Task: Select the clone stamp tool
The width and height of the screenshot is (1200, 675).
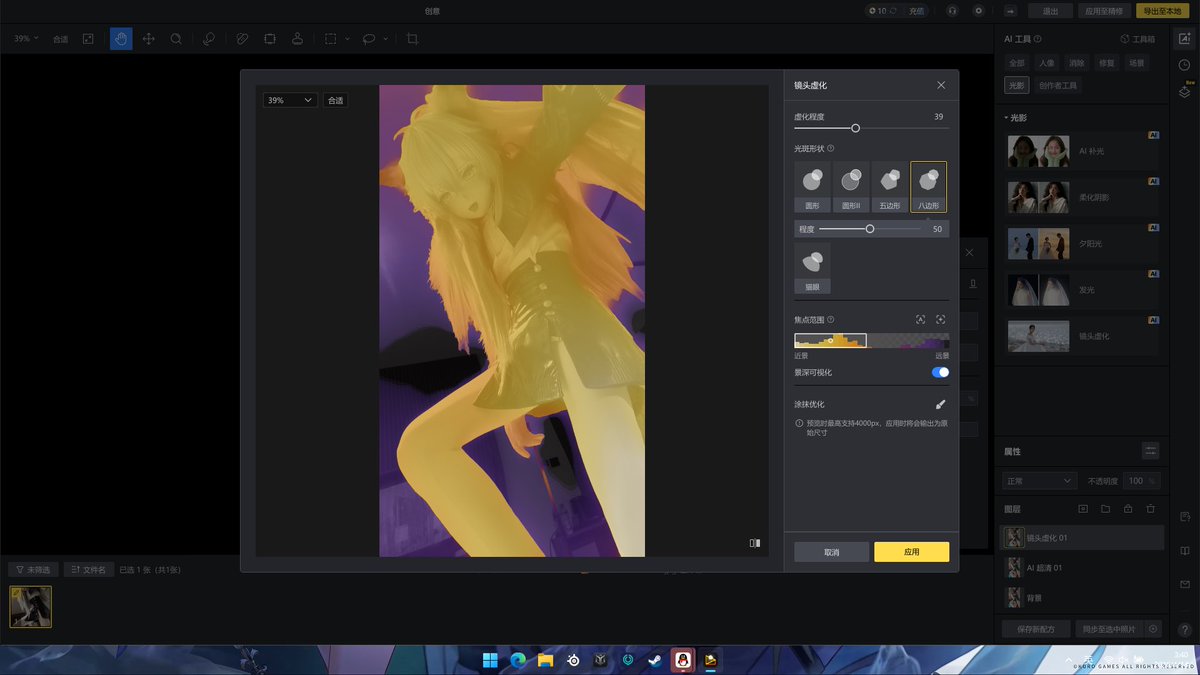Action: click(297, 39)
